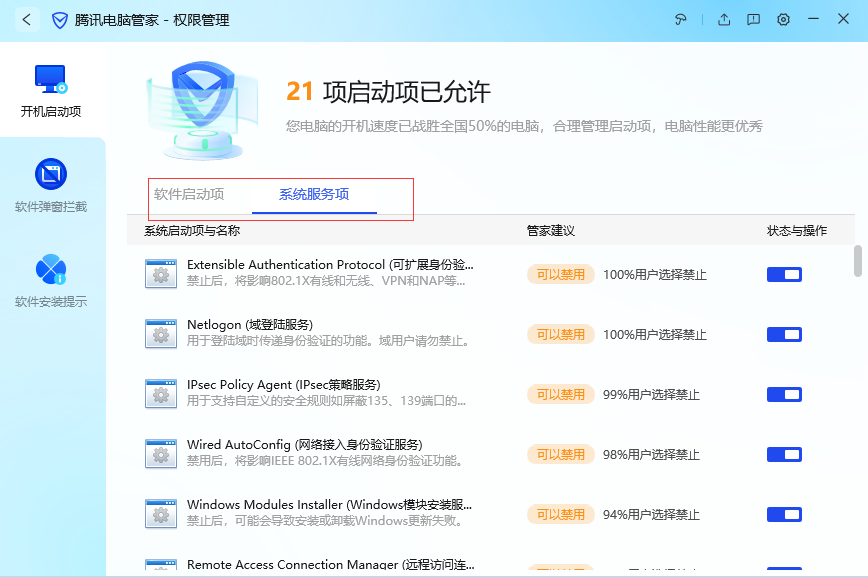Go back with the left arrow
The image size is (868, 577).
pyautogui.click(x=27, y=20)
